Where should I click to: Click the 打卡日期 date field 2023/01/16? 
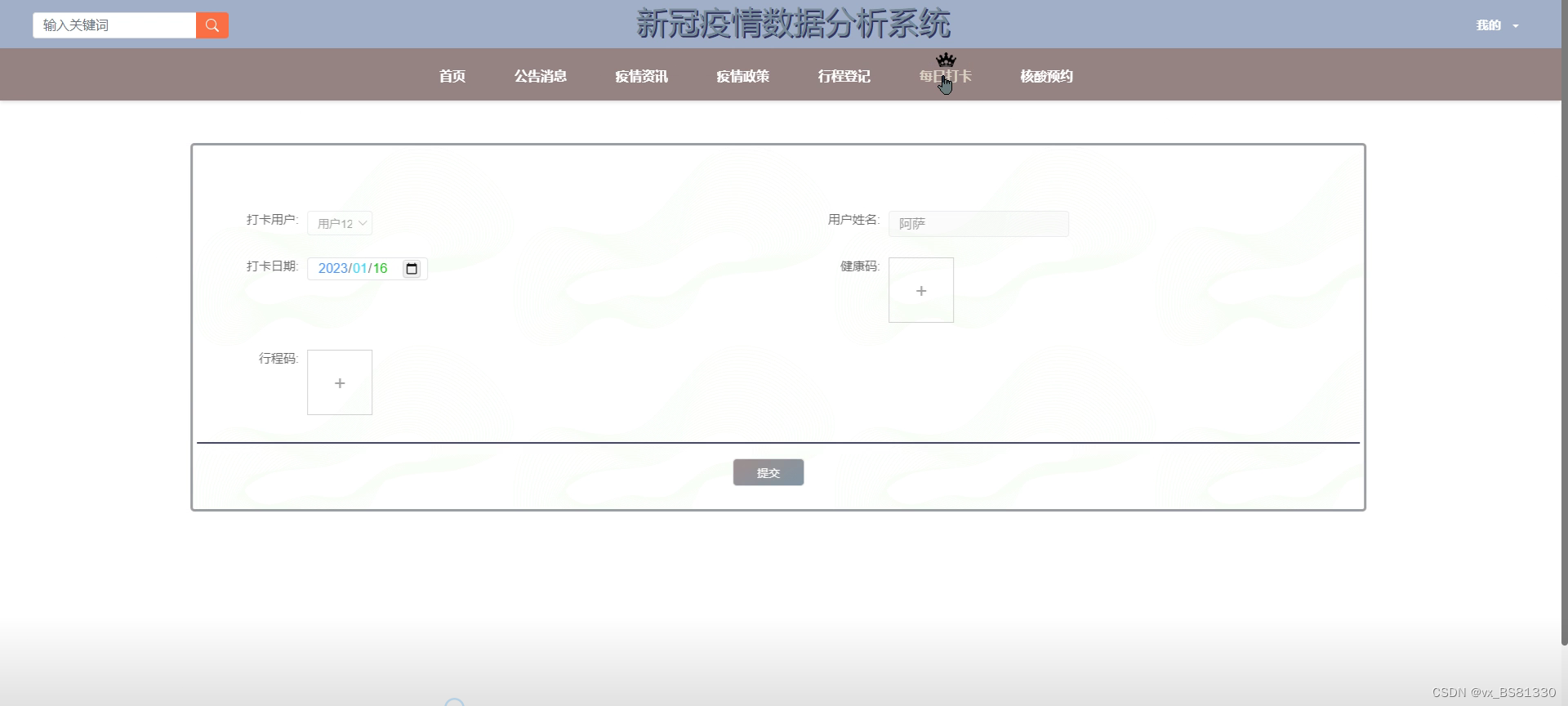pyautogui.click(x=367, y=268)
